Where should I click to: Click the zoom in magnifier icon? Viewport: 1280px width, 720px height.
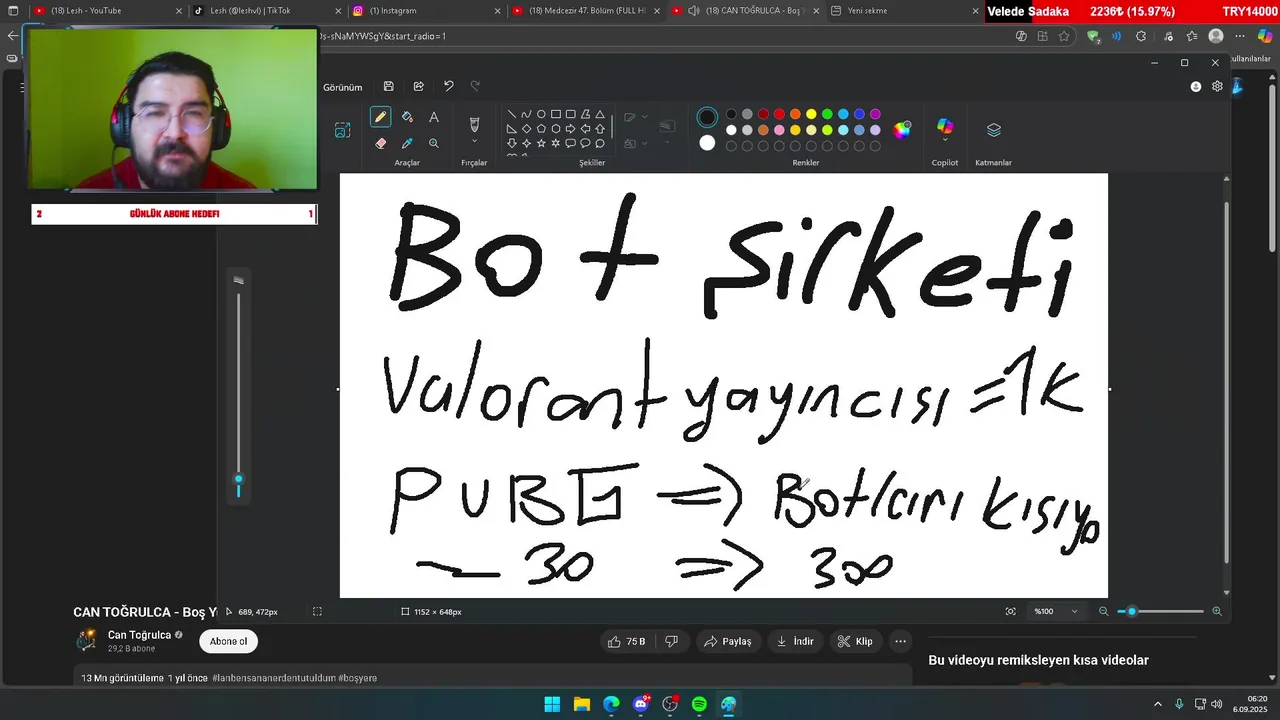click(1217, 611)
